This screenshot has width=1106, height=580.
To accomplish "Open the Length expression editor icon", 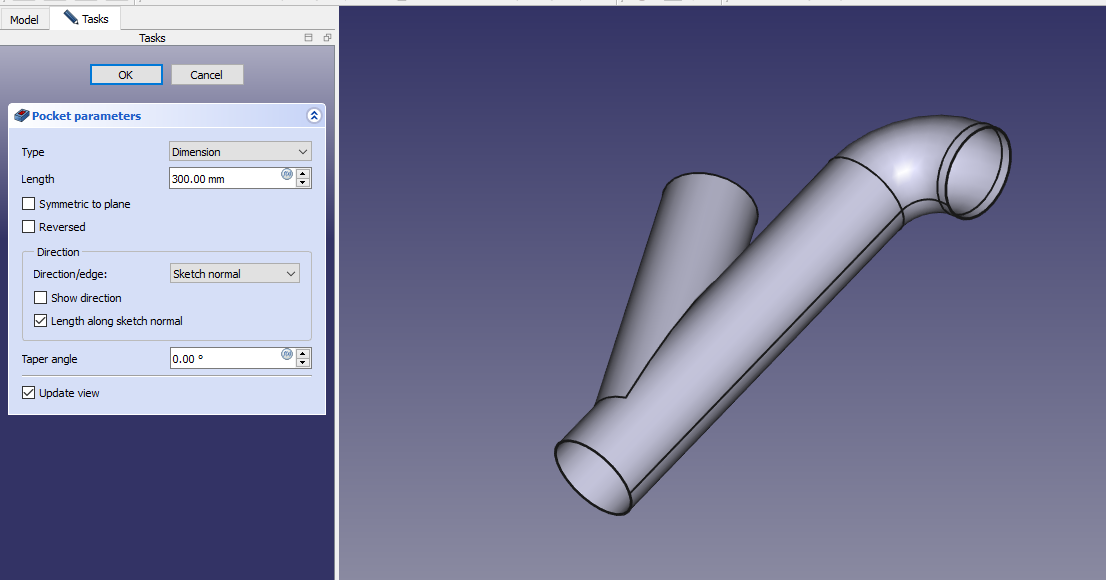I will 287,174.
